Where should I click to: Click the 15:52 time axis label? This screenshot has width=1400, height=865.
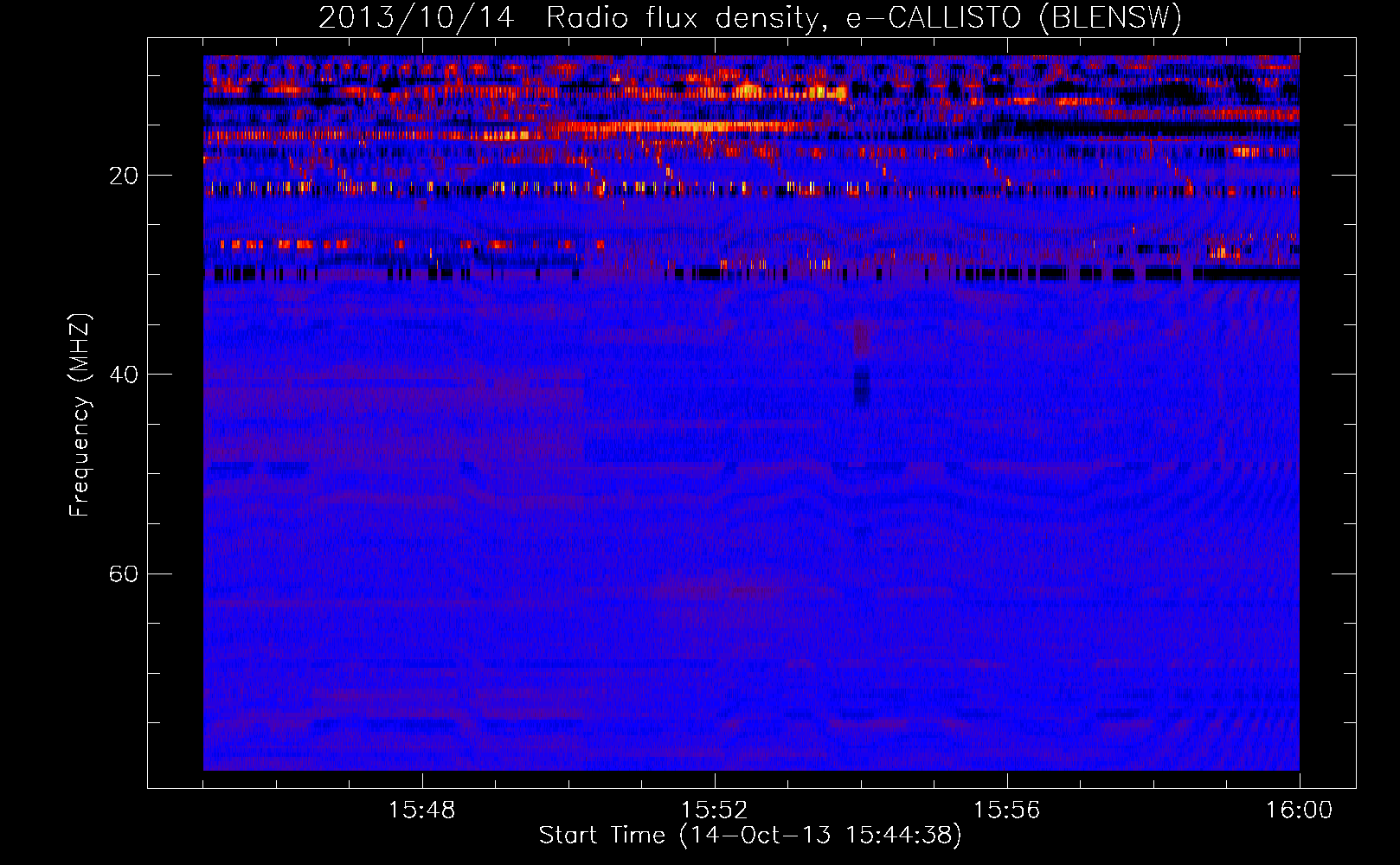click(715, 811)
